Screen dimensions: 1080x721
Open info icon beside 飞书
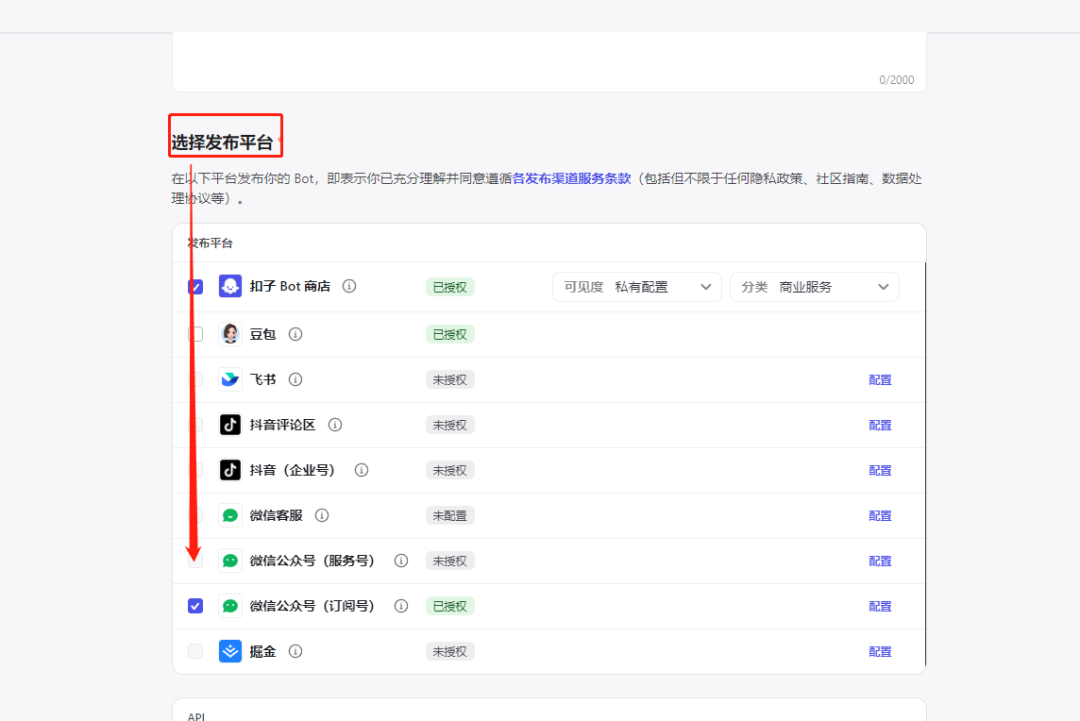(295, 379)
